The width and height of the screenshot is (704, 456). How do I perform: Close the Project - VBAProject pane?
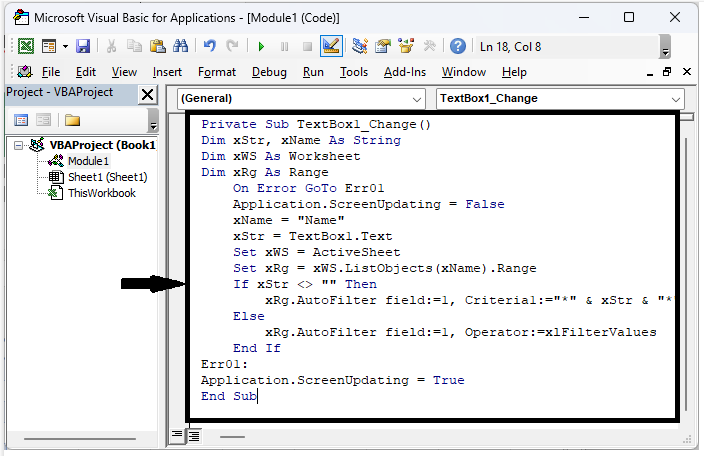[148, 95]
